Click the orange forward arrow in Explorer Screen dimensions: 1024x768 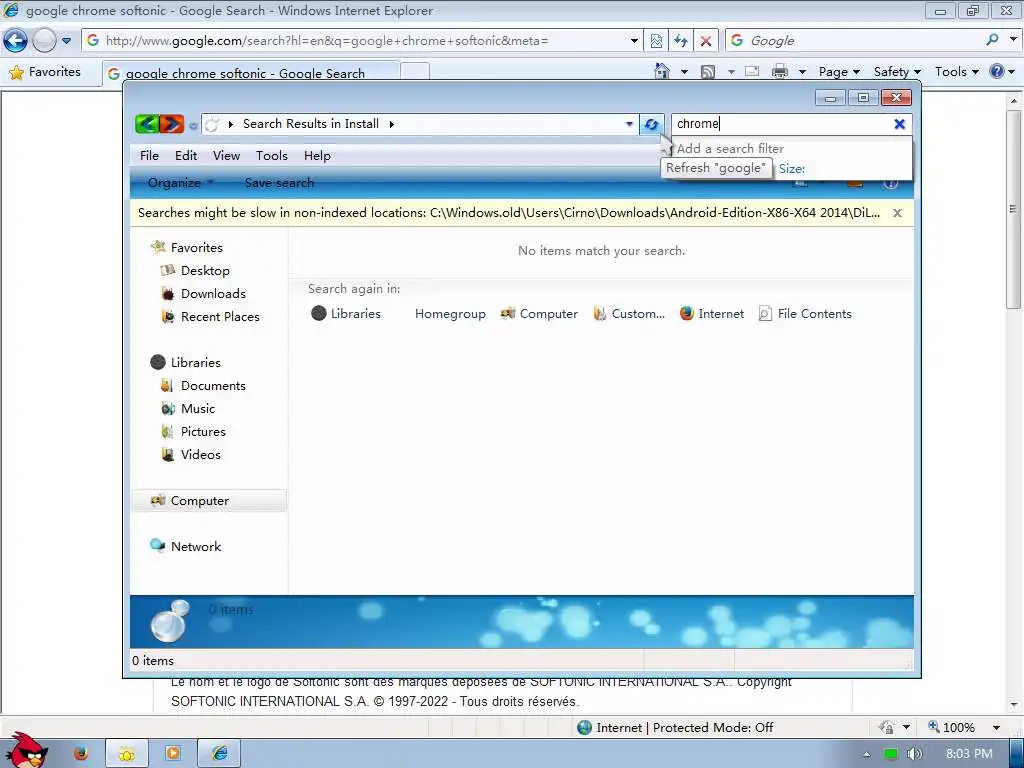(x=172, y=123)
